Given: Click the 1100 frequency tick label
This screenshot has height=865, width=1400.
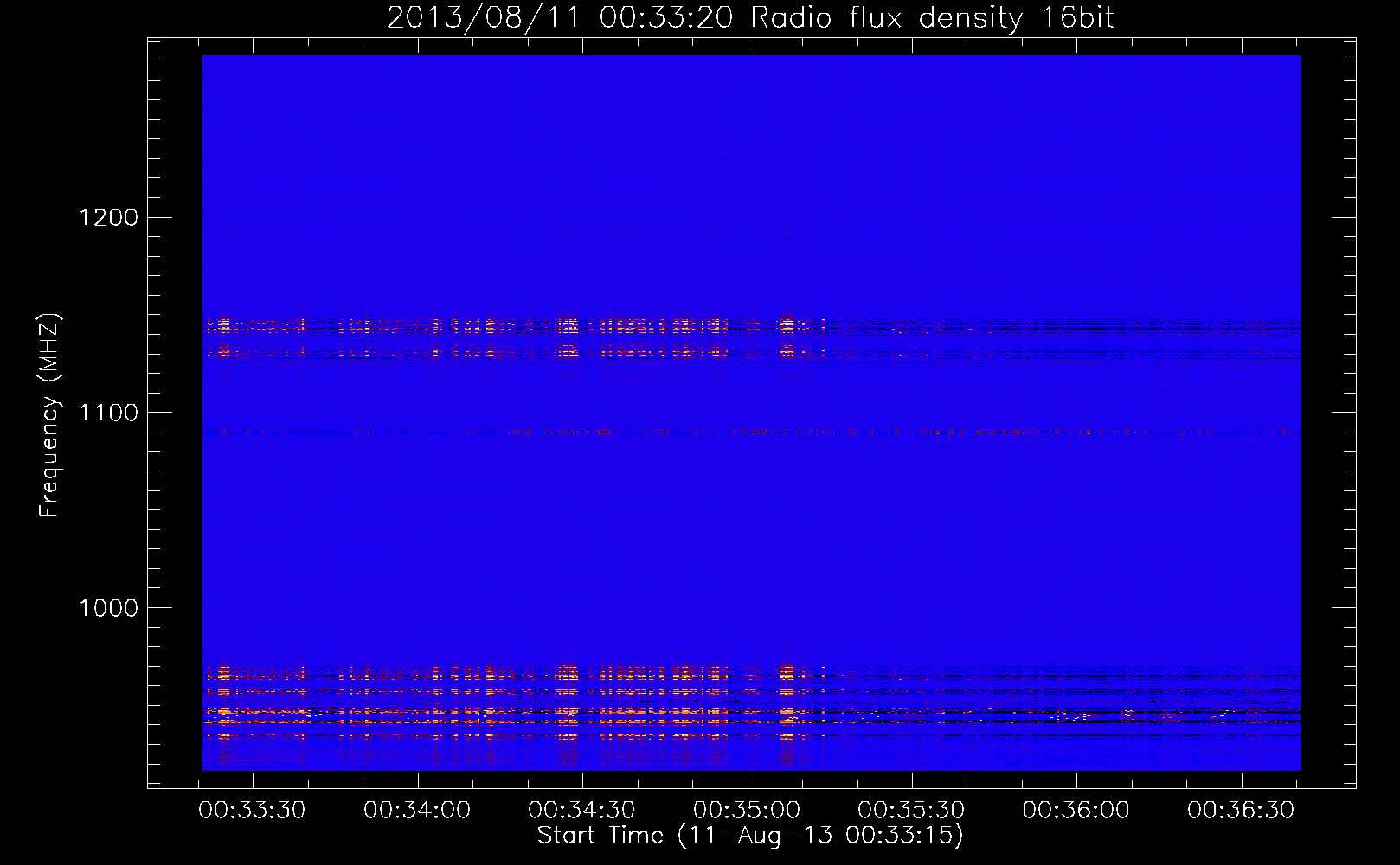Looking at the screenshot, I should point(108,413).
